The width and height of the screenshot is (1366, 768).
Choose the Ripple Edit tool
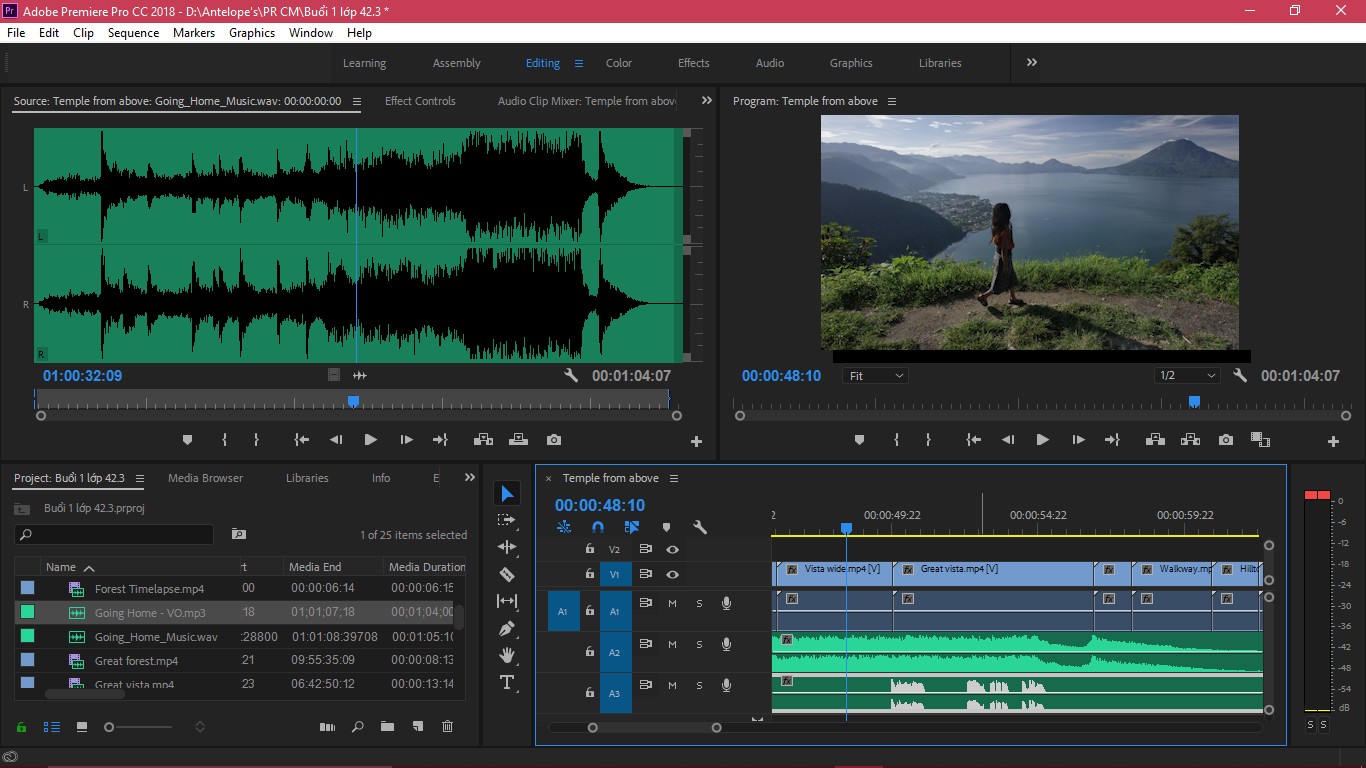[507, 547]
